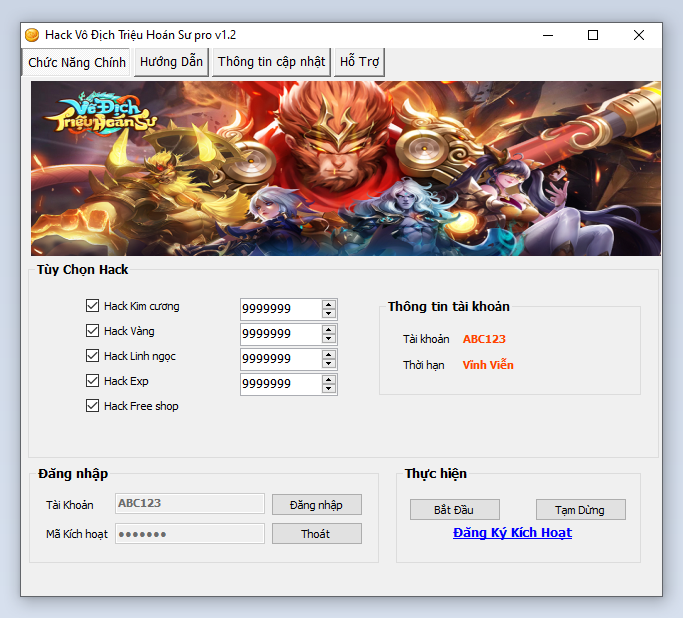Click the Thoát button
Viewport: 685px width, 618px height.
point(316,534)
